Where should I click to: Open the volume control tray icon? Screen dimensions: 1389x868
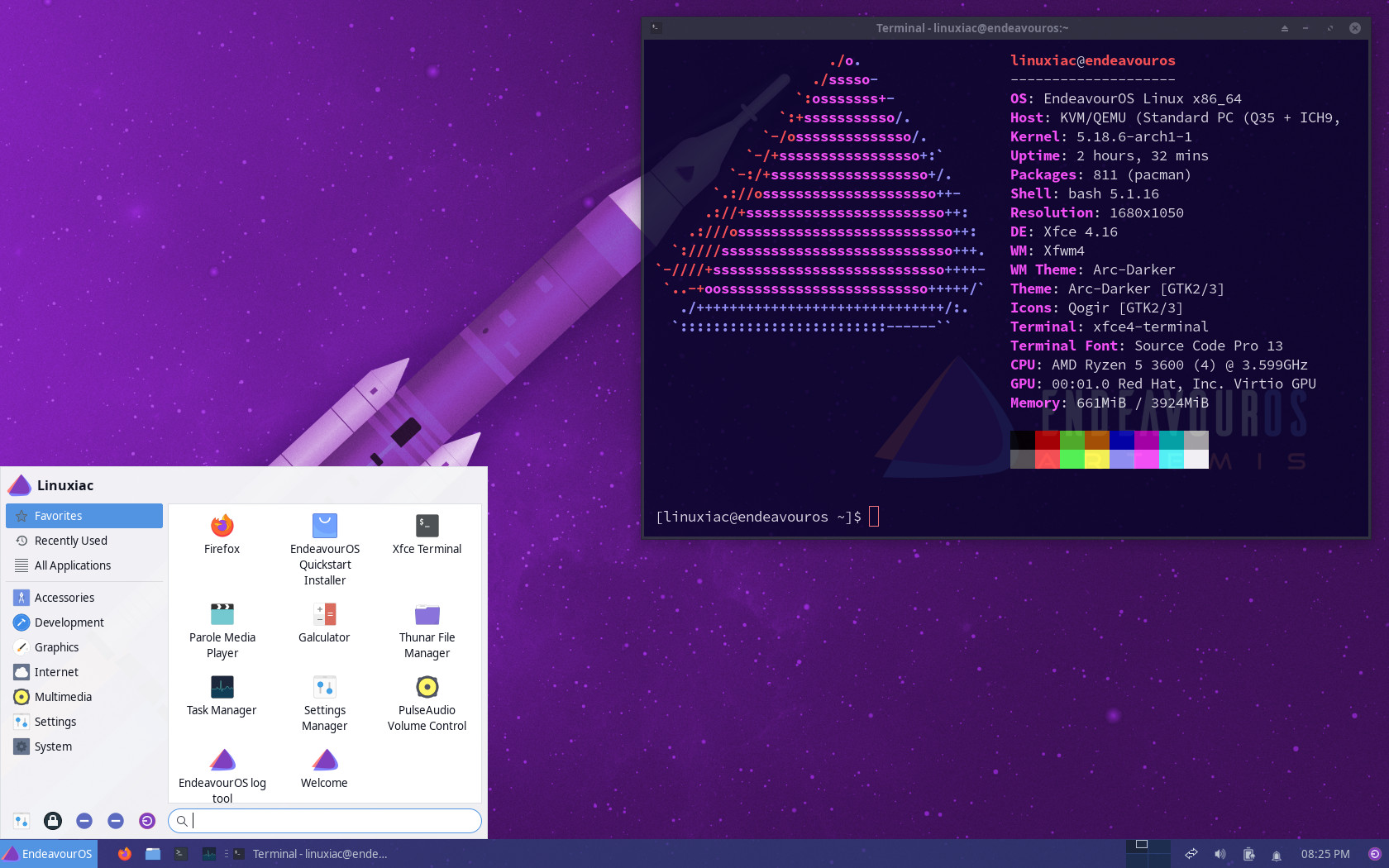click(1220, 854)
